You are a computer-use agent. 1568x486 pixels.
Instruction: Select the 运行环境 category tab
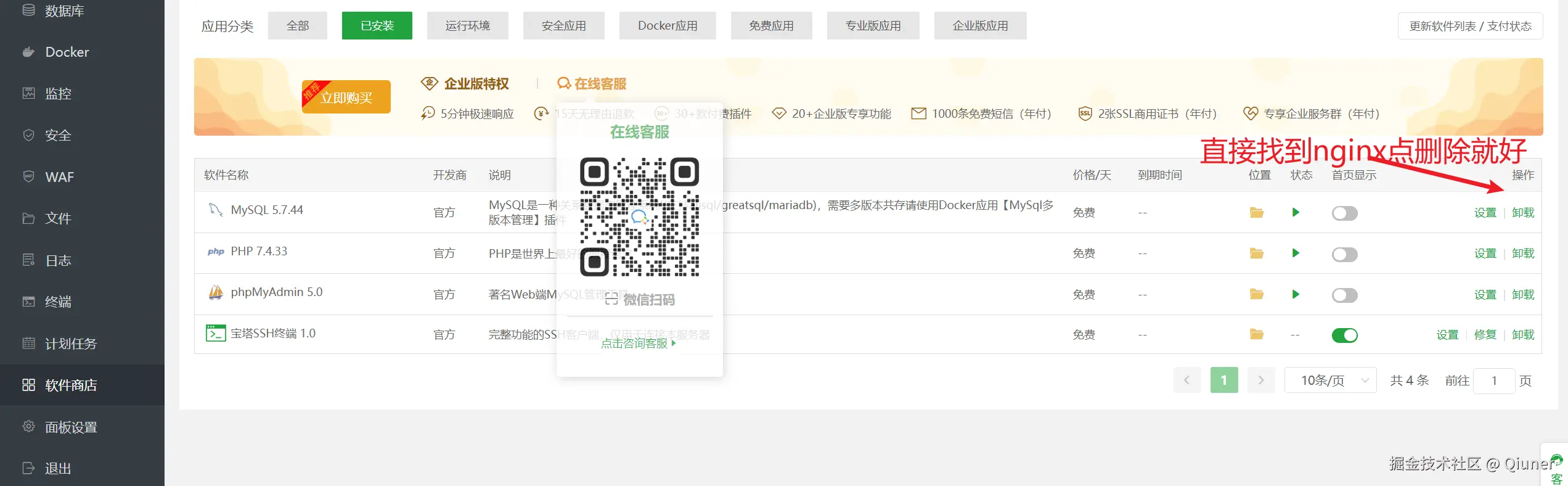coord(468,26)
